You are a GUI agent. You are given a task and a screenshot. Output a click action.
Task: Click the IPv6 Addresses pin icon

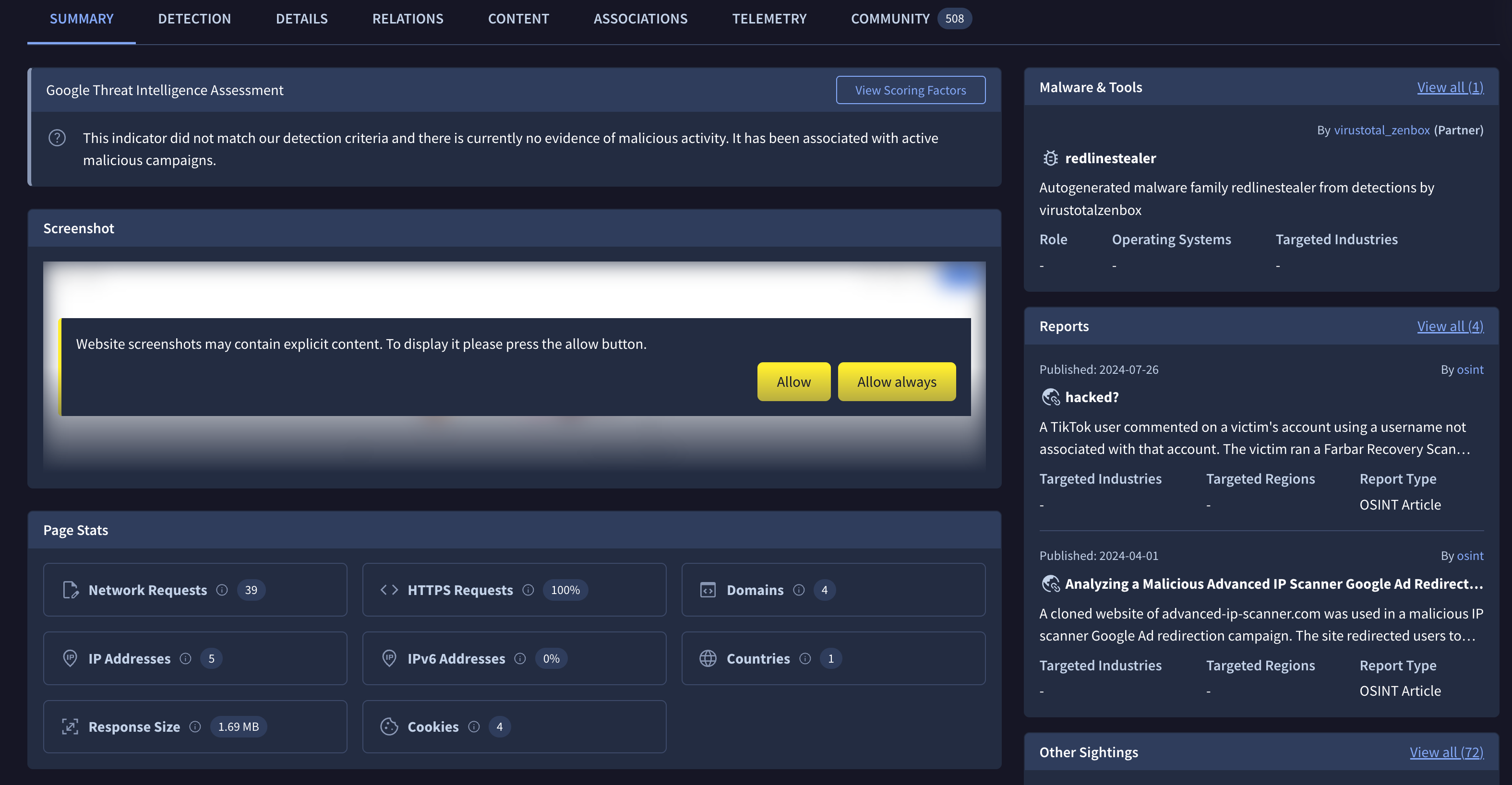pyautogui.click(x=389, y=658)
